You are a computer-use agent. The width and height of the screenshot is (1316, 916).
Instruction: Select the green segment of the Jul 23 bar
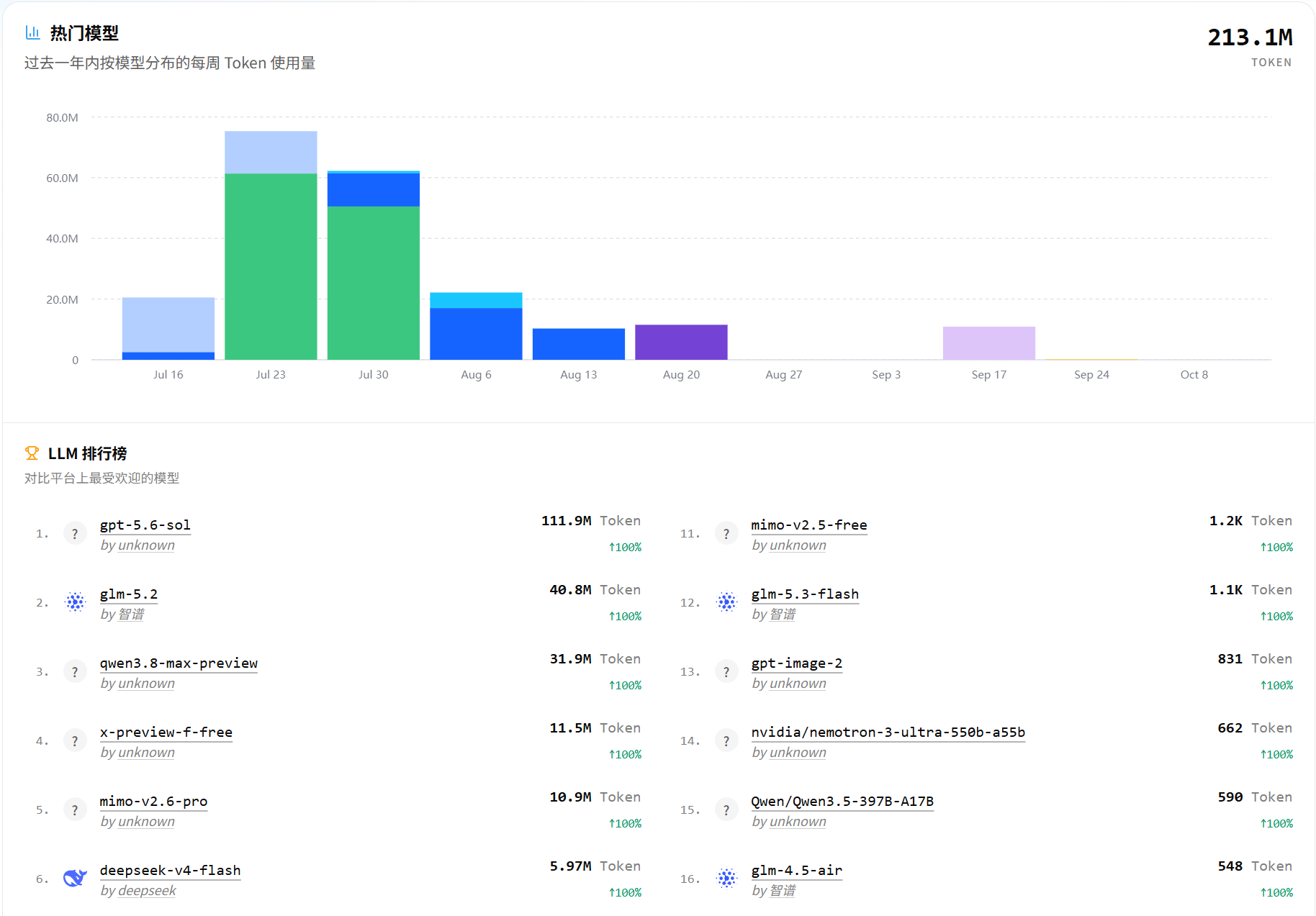pyautogui.click(x=271, y=266)
